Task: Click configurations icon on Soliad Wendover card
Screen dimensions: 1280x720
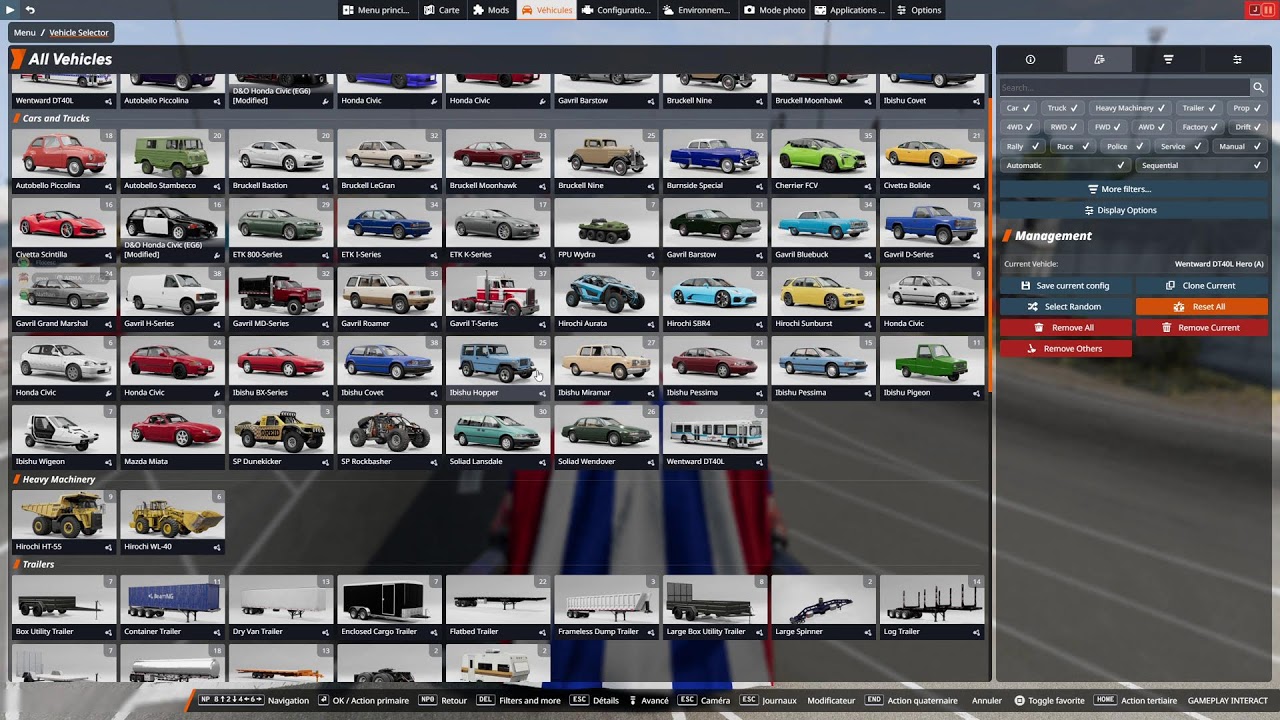Action: (x=651, y=462)
